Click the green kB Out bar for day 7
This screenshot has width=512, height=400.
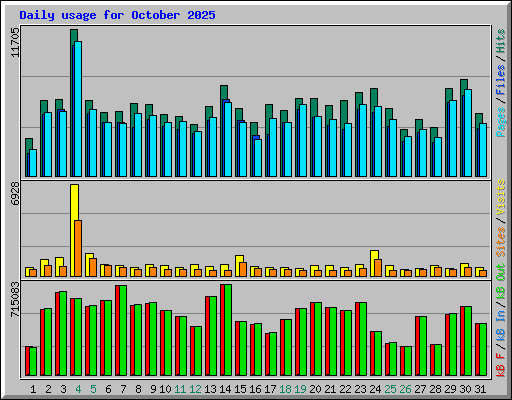[x=123, y=331]
